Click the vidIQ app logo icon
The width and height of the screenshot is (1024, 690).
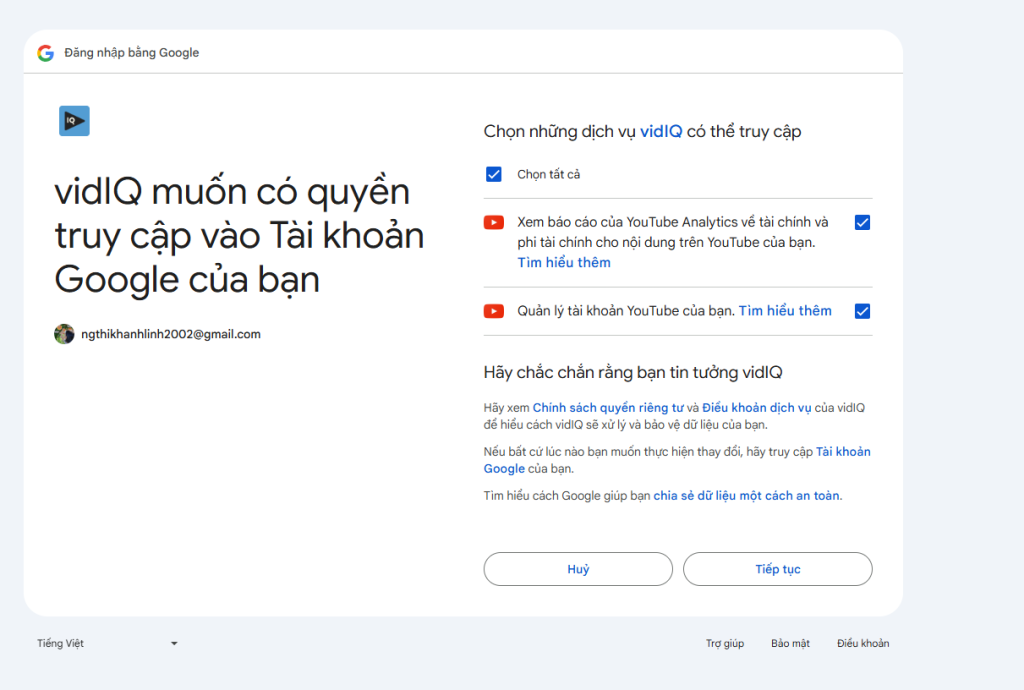[x=74, y=120]
